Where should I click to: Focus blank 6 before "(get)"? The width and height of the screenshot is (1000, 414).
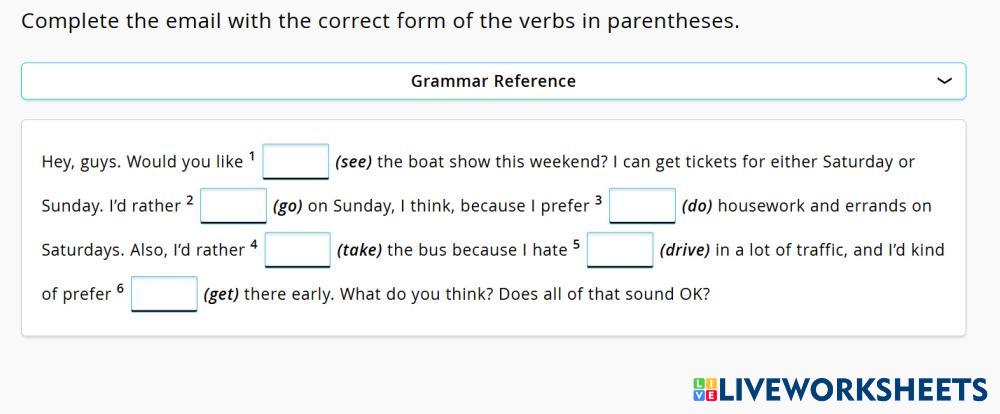pos(164,294)
